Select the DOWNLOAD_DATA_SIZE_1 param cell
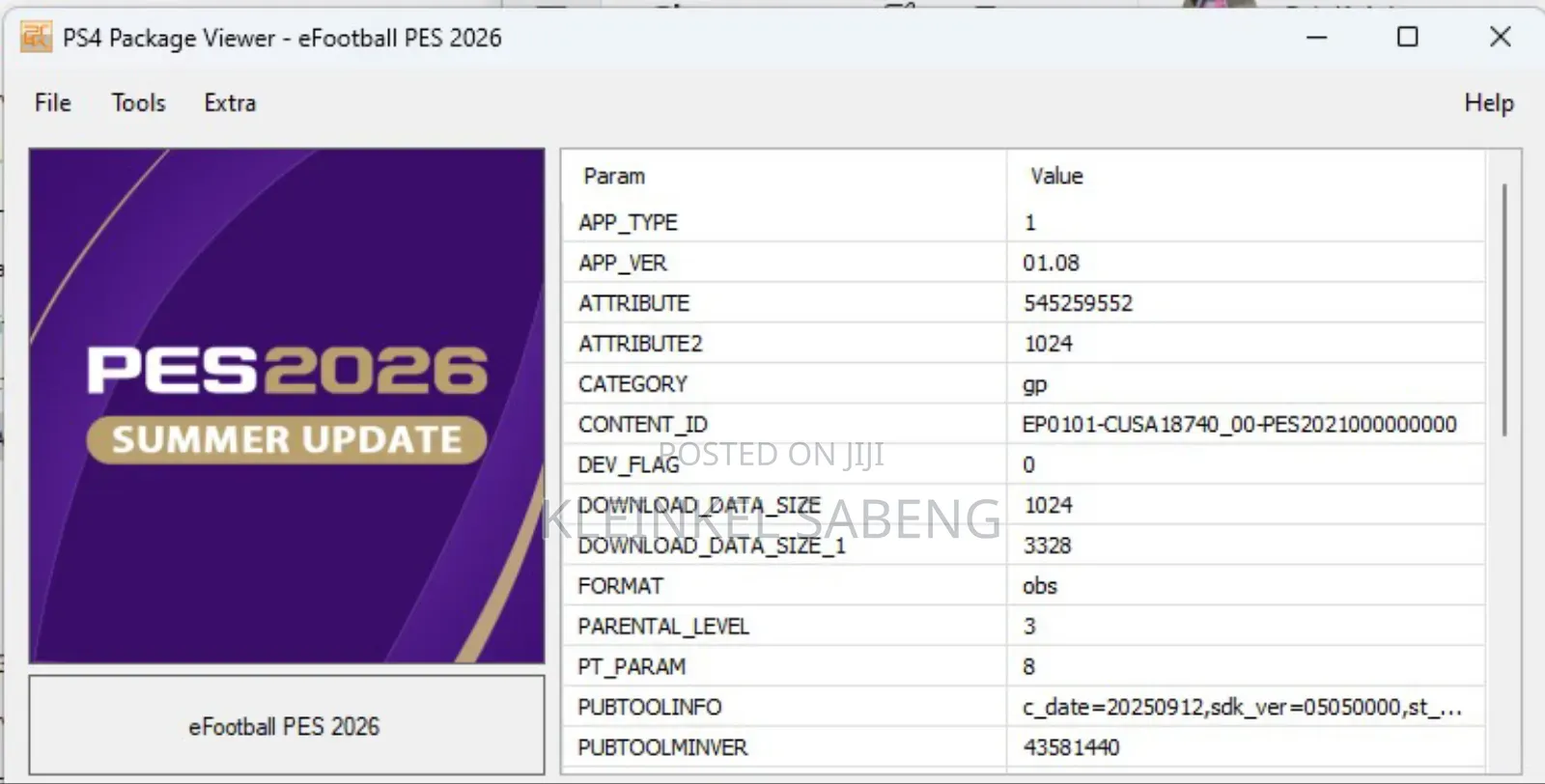Image resolution: width=1545 pixels, height=784 pixels. pos(784,546)
